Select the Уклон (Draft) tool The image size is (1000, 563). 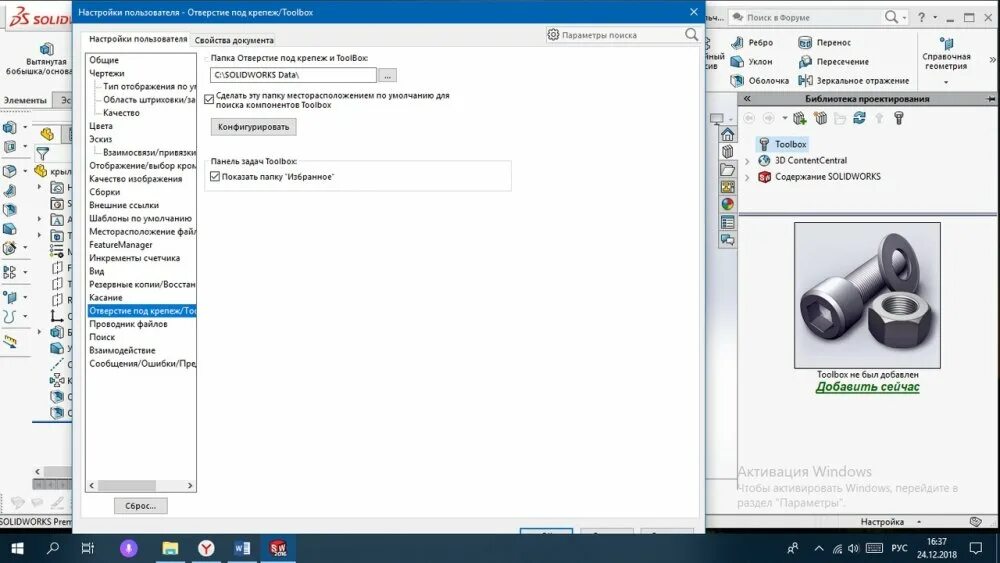[752, 61]
